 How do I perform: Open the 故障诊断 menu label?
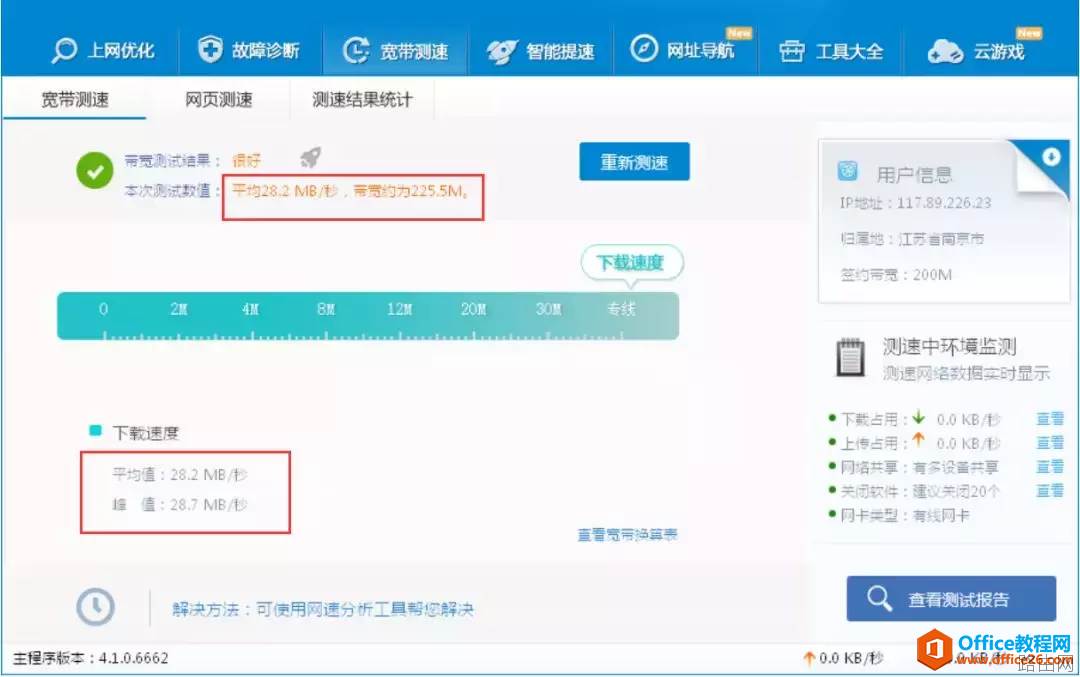[266, 50]
